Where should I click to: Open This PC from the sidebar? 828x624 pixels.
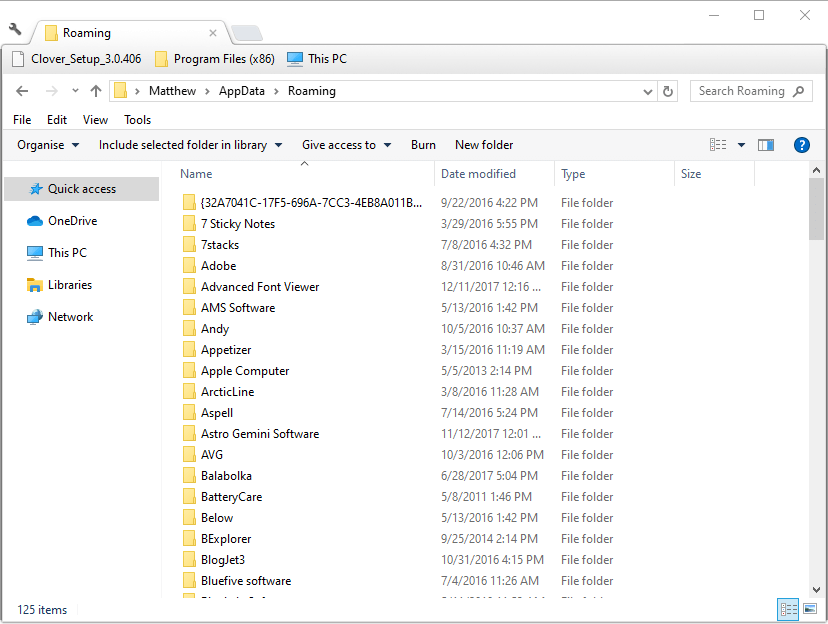tap(66, 252)
